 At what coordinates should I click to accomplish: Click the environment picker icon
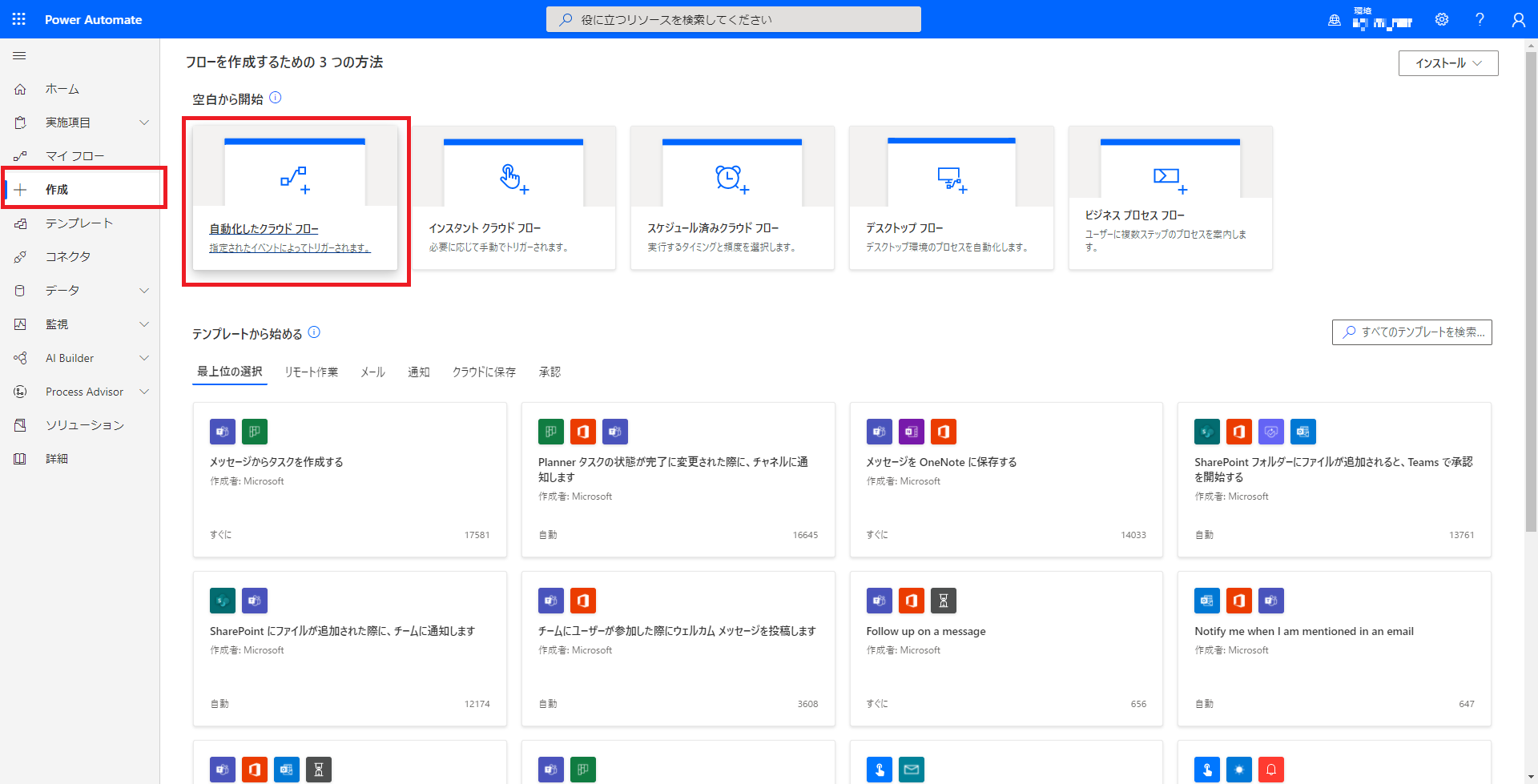point(1335,20)
